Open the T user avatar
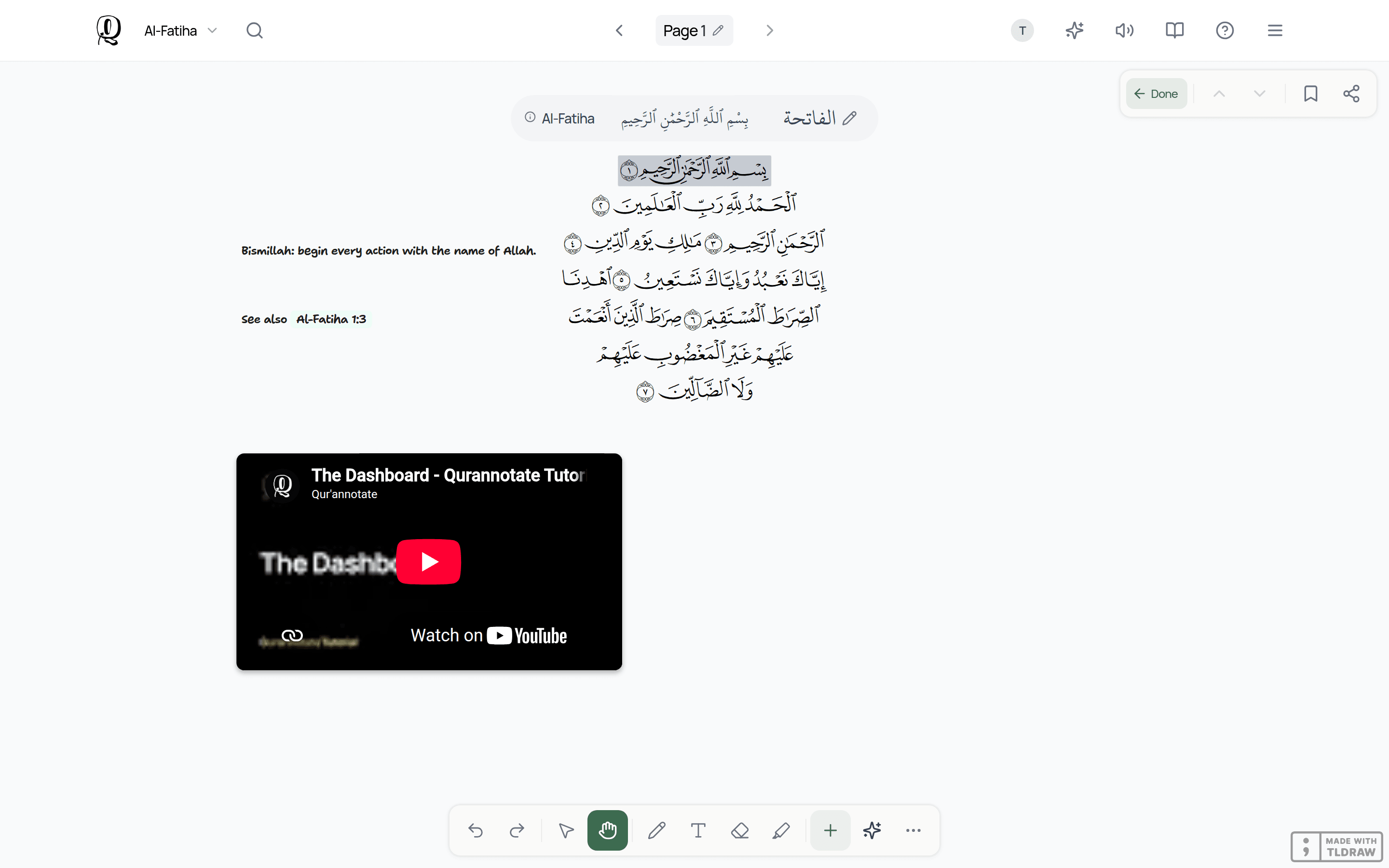Screen dimensions: 1389x868 tap(1022, 30)
